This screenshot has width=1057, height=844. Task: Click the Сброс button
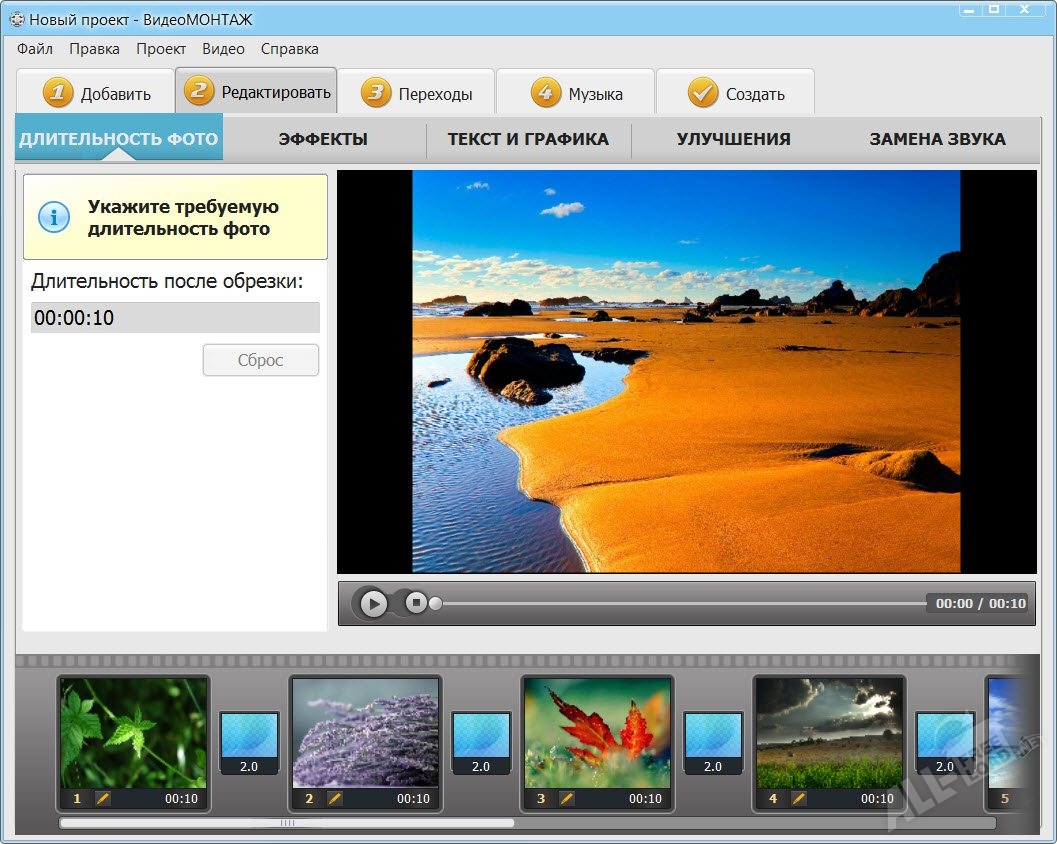pos(260,360)
